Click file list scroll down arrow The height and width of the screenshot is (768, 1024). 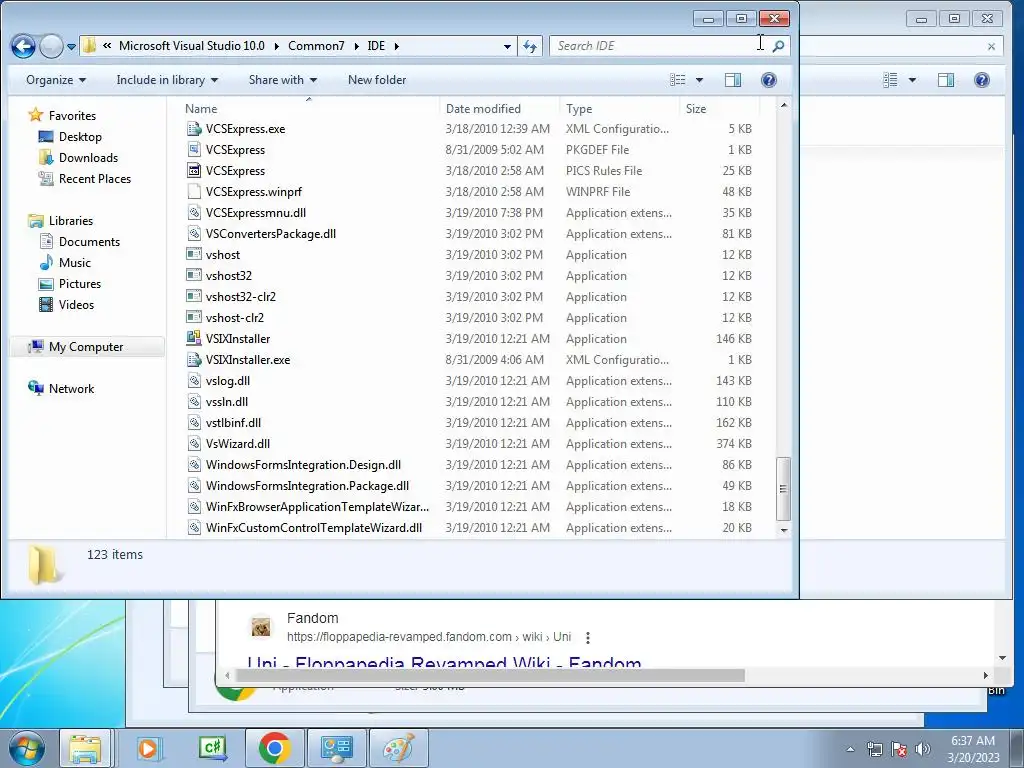[784, 530]
